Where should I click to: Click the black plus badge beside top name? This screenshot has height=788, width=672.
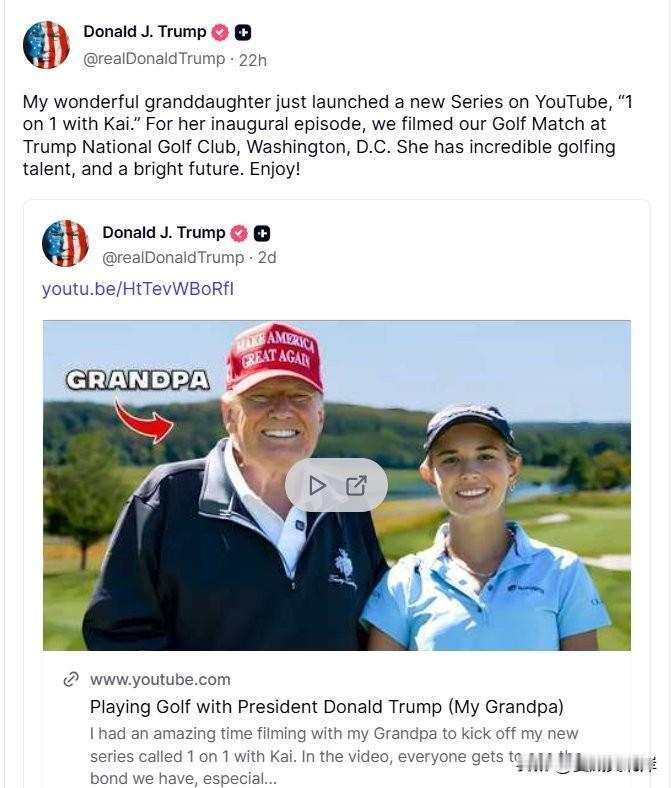(x=243, y=33)
